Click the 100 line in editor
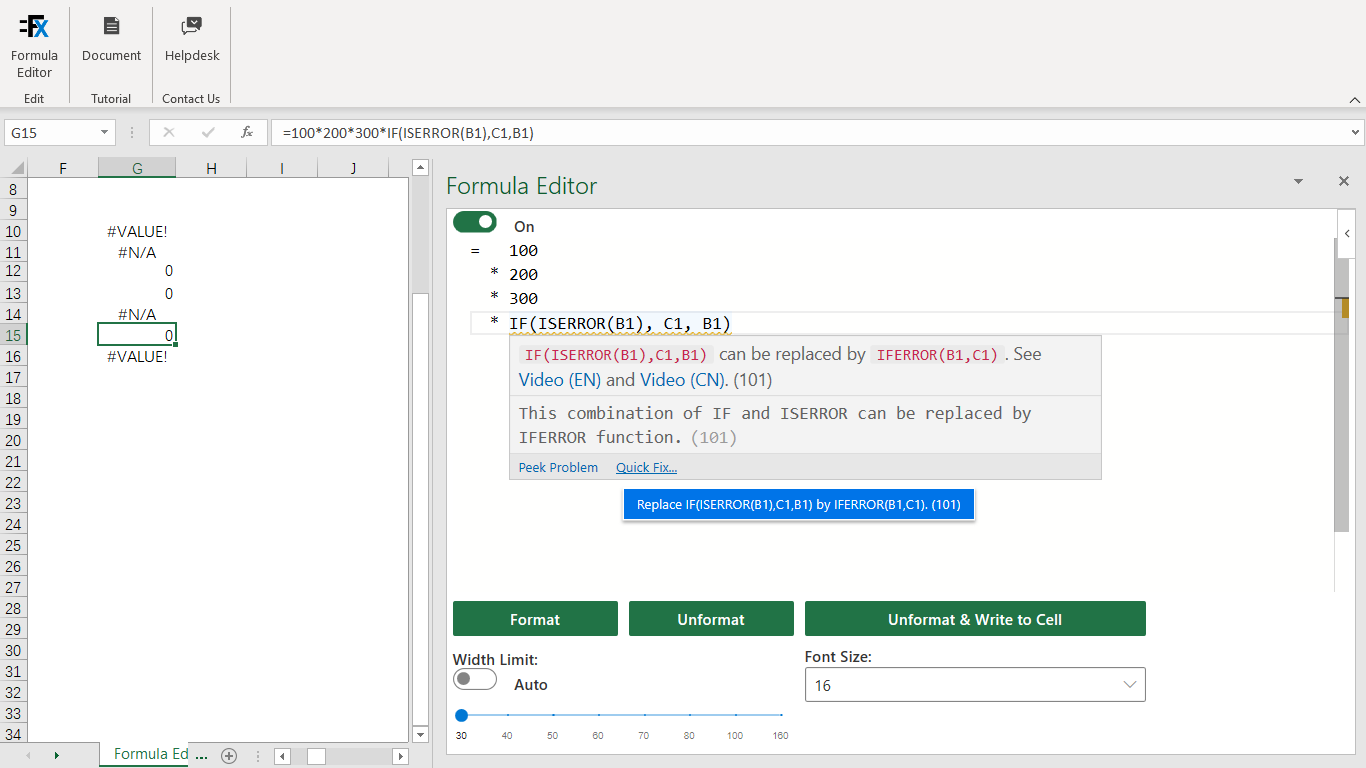 (x=523, y=251)
